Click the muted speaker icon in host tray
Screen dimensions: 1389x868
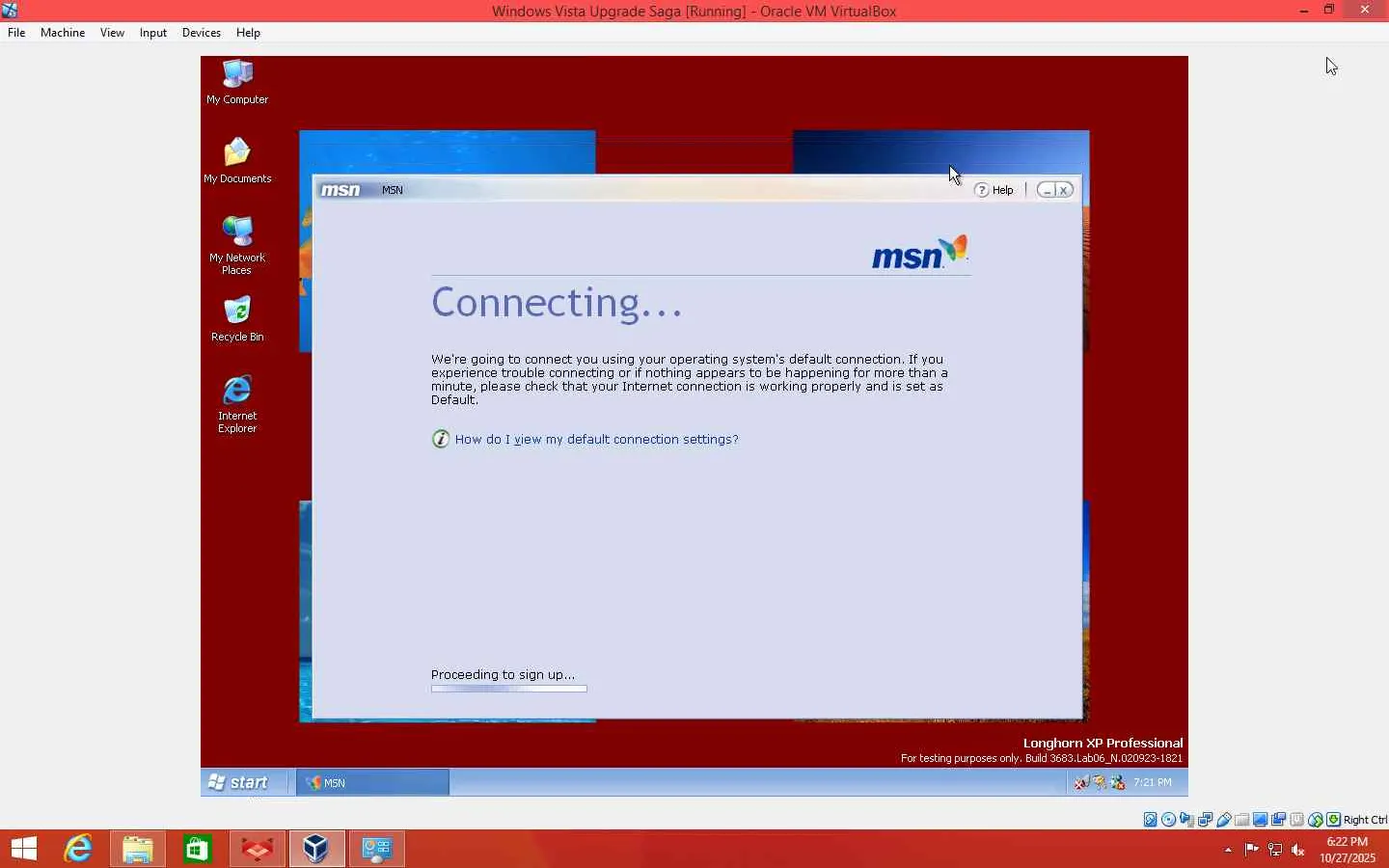click(1298, 850)
